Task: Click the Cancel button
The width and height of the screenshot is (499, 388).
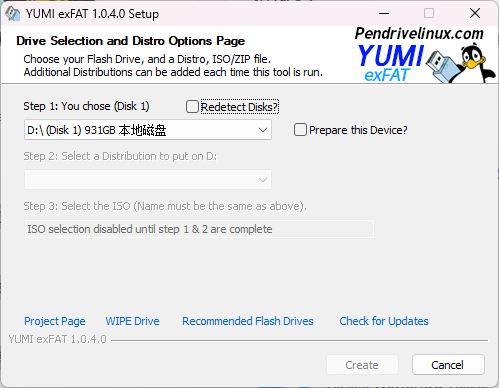Action: [448, 365]
